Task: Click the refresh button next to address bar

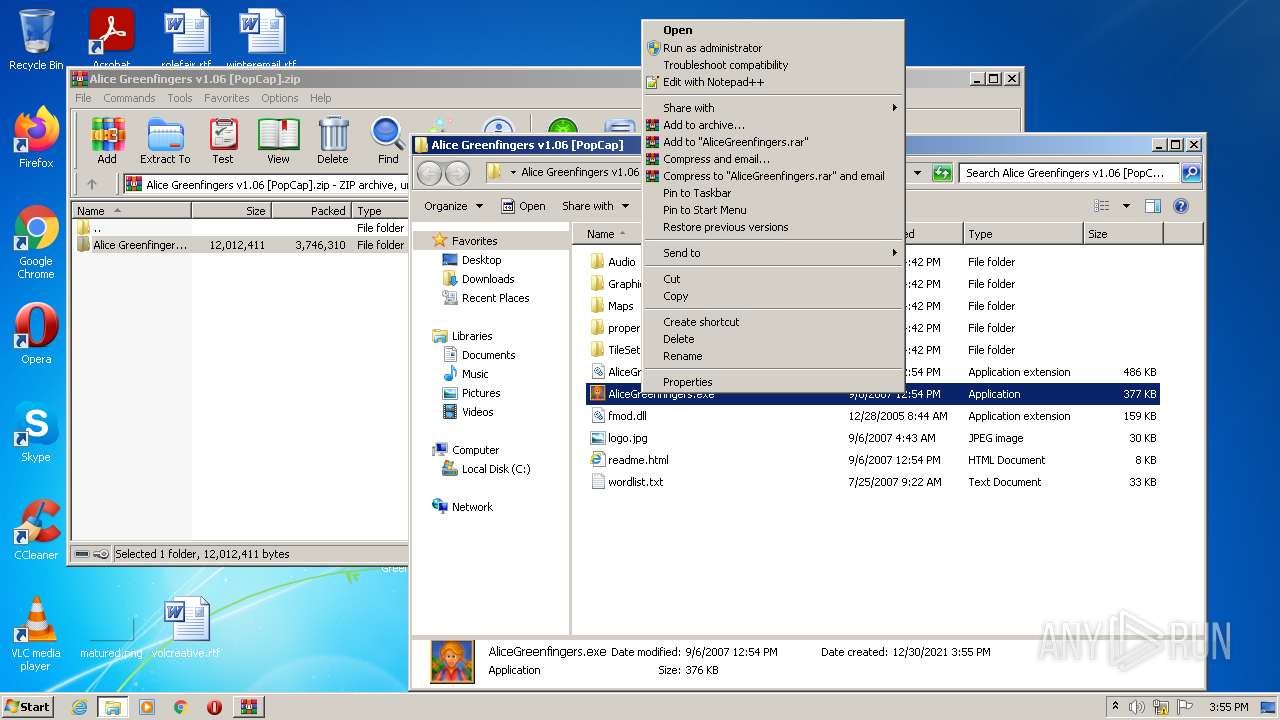Action: tap(941, 173)
